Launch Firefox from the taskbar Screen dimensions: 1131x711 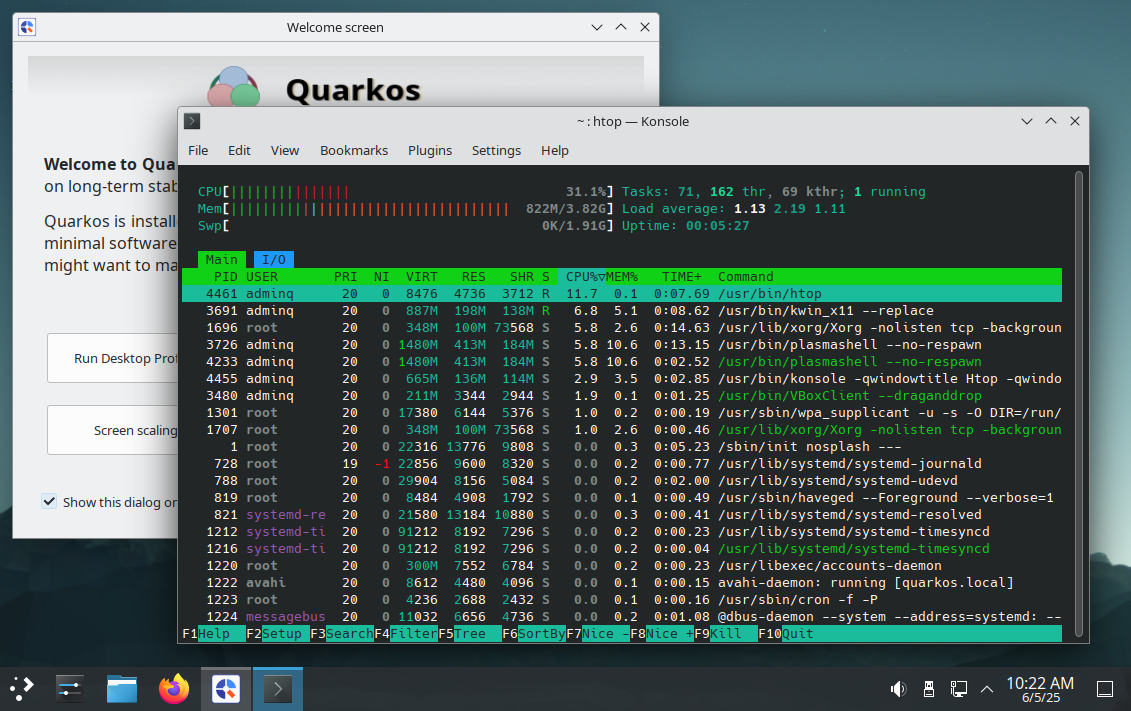pyautogui.click(x=174, y=688)
